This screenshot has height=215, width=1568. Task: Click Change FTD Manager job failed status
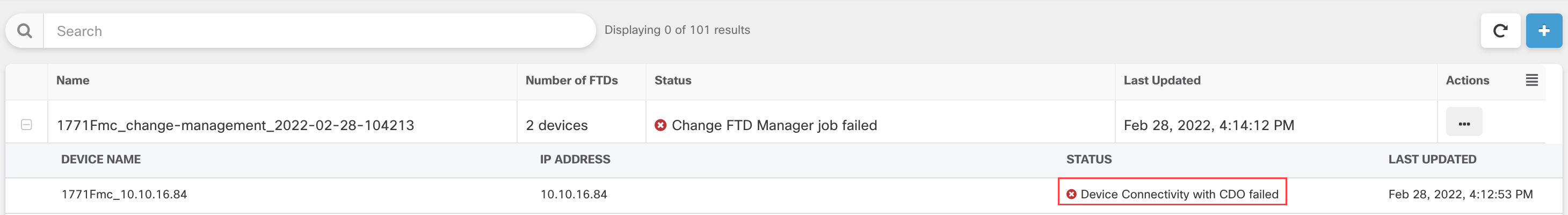coord(774,125)
